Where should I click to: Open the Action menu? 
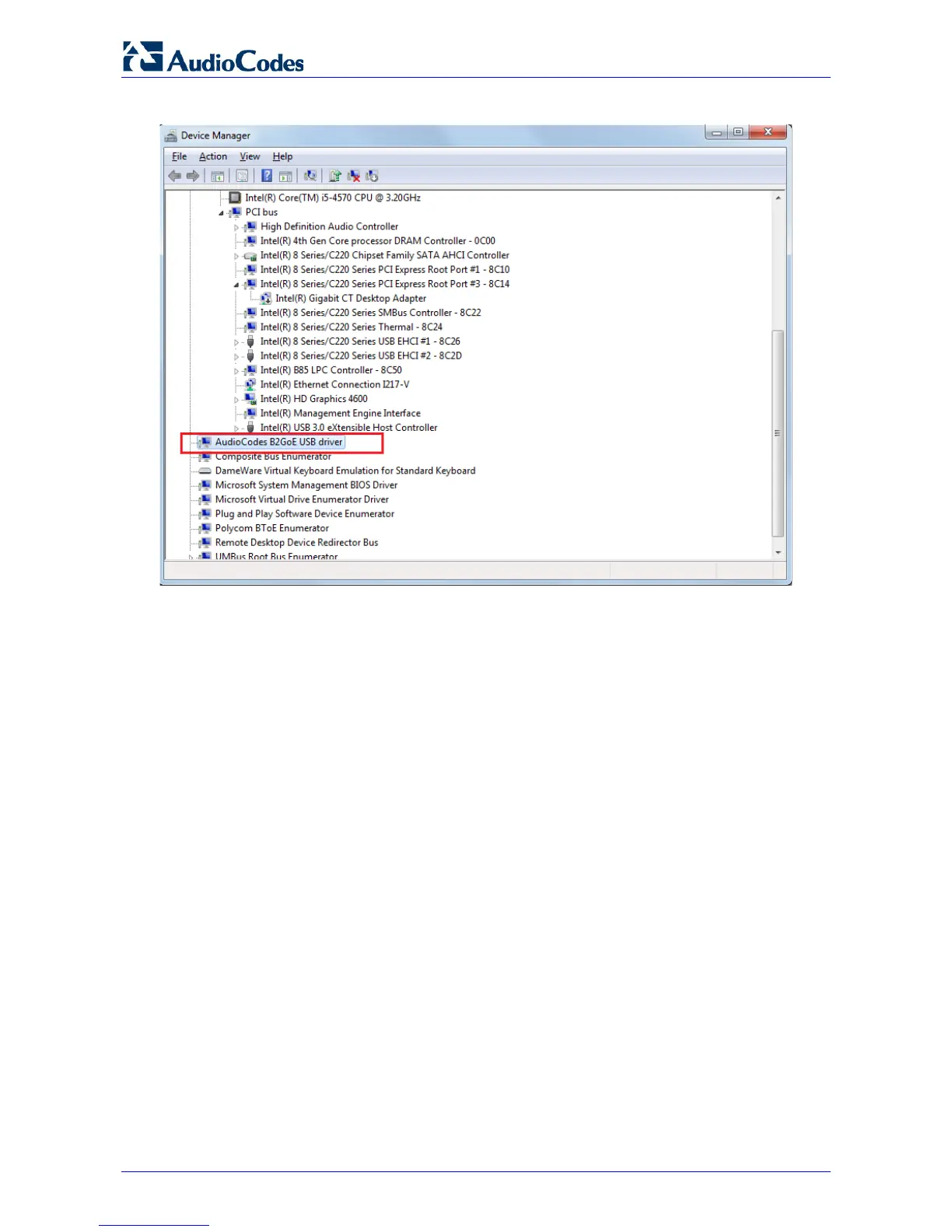(x=213, y=156)
